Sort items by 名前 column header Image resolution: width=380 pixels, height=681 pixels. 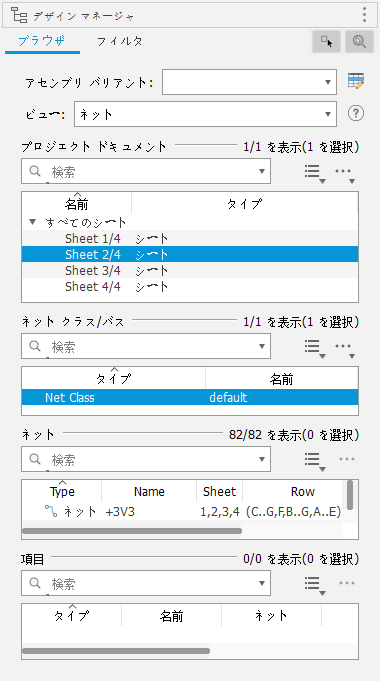tap(172, 615)
